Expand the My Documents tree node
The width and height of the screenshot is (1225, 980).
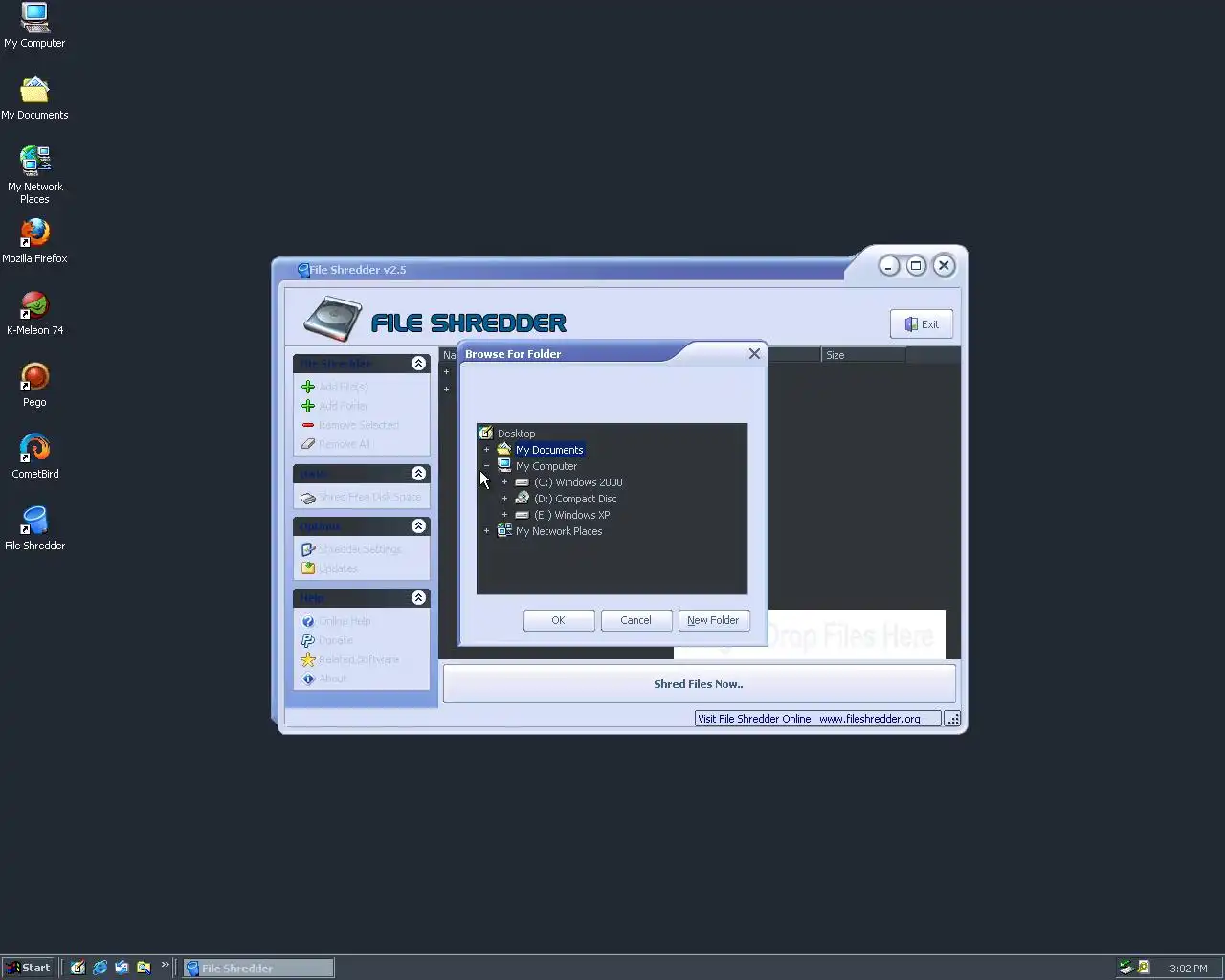[486, 450]
